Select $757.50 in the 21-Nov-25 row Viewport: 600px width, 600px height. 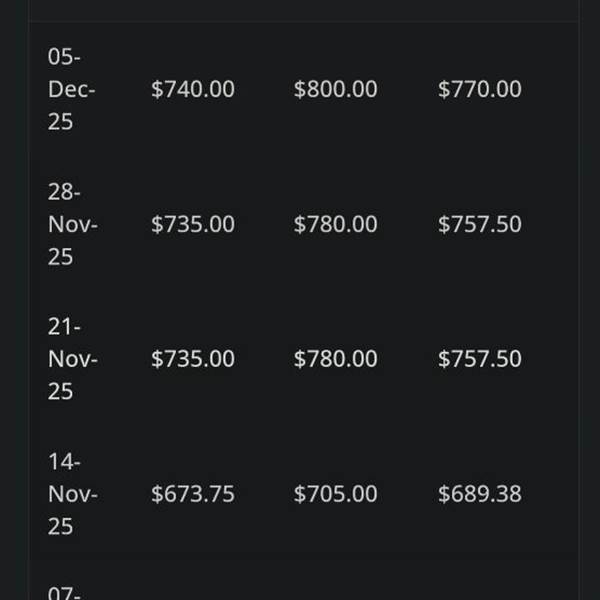coord(479,359)
